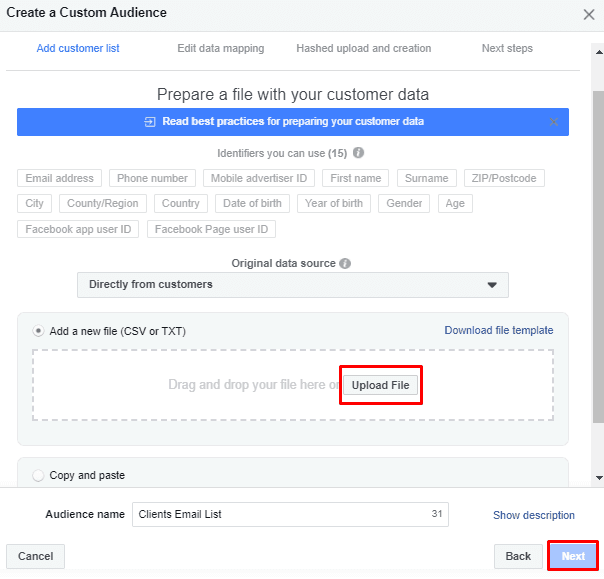Open the Directly from customers dropdown
Viewport: 604px width, 579px height.
[293, 285]
